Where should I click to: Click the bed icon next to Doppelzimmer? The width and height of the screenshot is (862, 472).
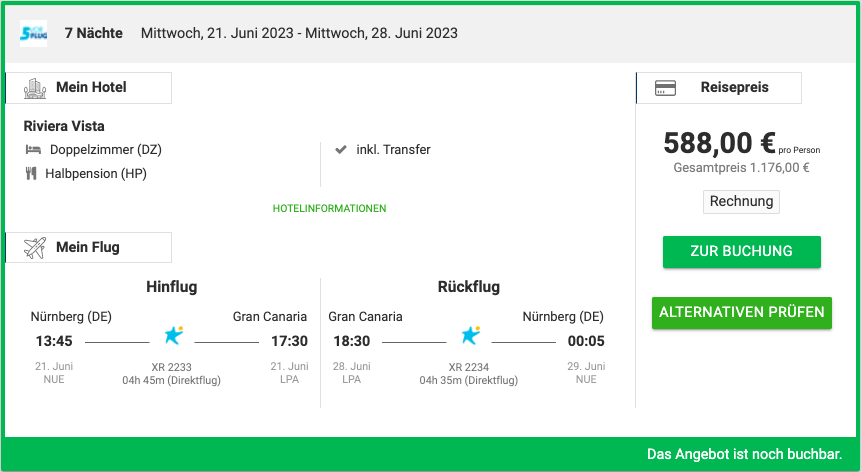coord(34,149)
